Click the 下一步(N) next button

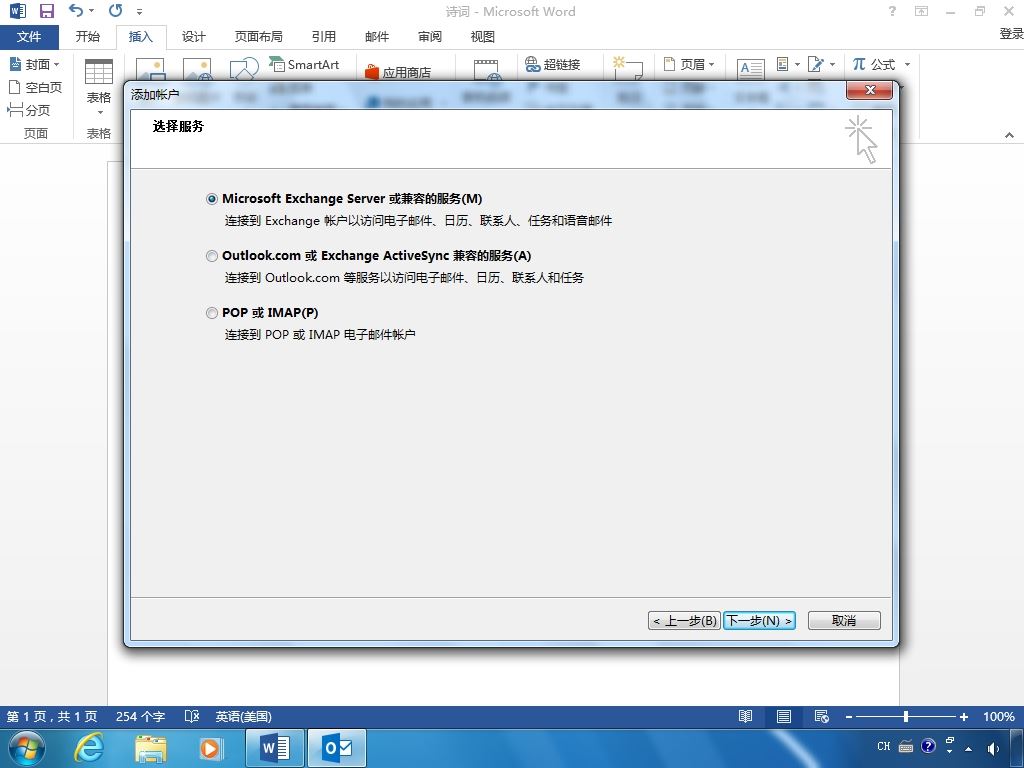(x=759, y=620)
